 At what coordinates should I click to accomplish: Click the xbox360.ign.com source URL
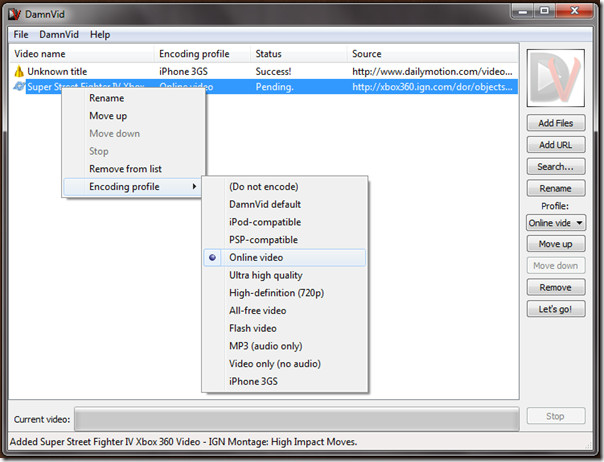432,87
